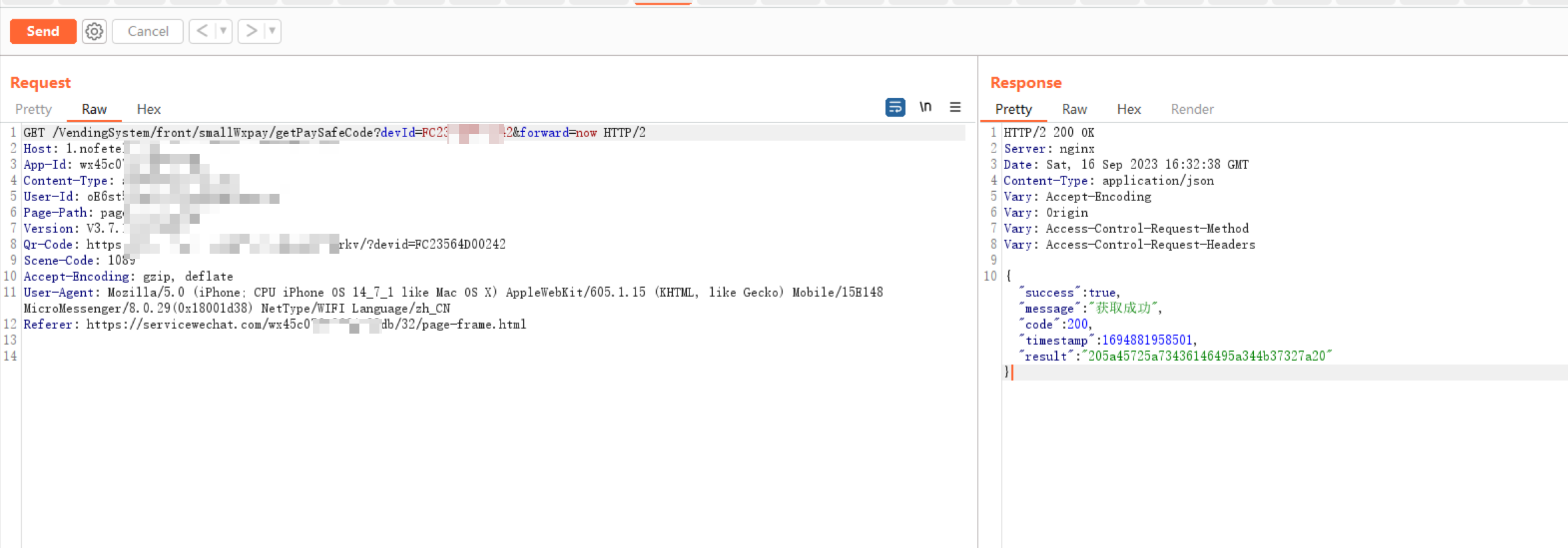The width and height of the screenshot is (1568, 548).
Task: Go to next request with forward arrow
Action: tap(251, 31)
